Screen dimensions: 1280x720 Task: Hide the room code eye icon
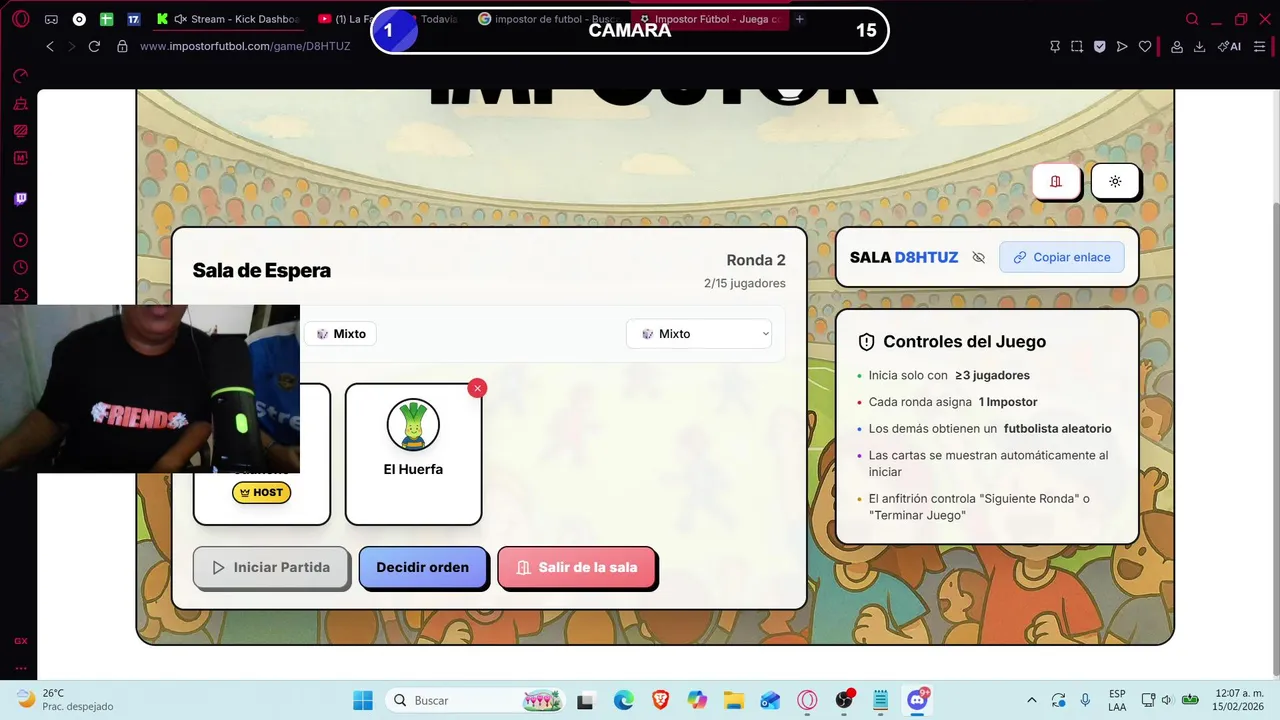coord(979,257)
